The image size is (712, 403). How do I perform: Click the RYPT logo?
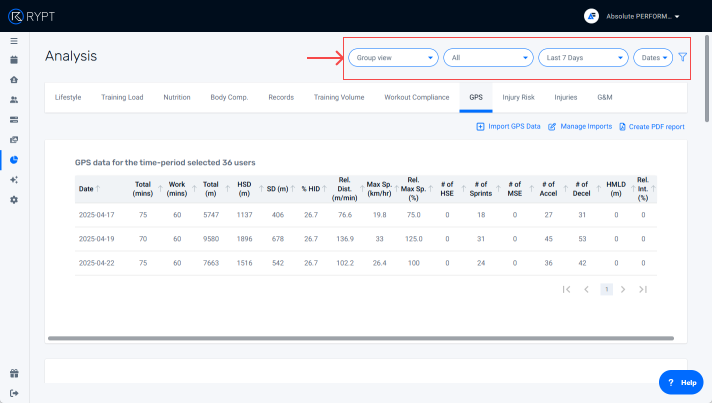[31, 16]
